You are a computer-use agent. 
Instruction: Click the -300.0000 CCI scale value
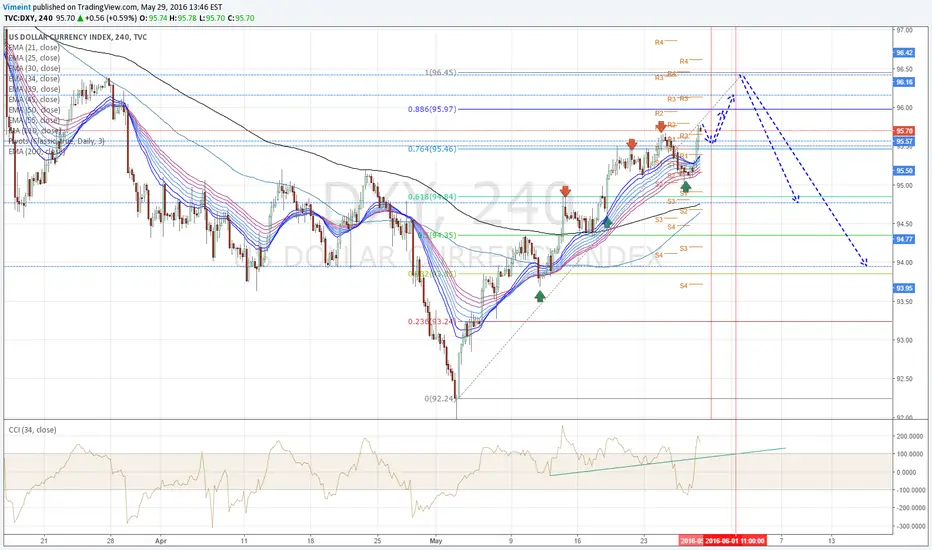pyautogui.click(x=910, y=527)
